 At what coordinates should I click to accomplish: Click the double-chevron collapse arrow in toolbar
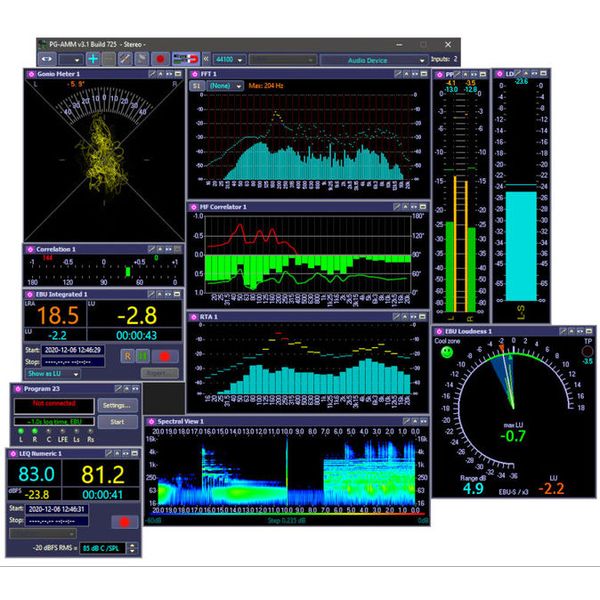(206, 59)
